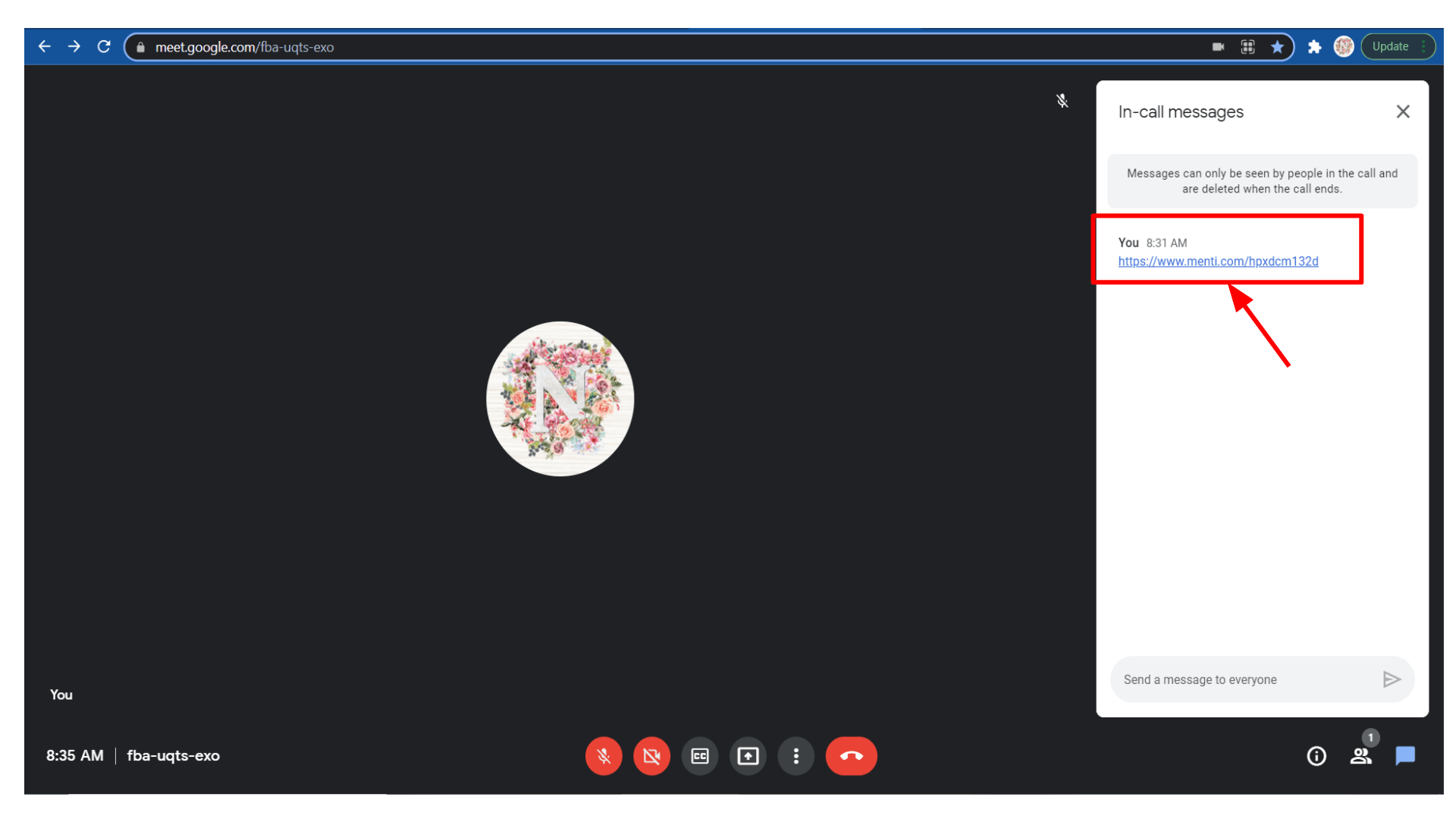Click the meeting code fba-uqts-exo
Screen dimensions: 1456x819
click(x=174, y=756)
